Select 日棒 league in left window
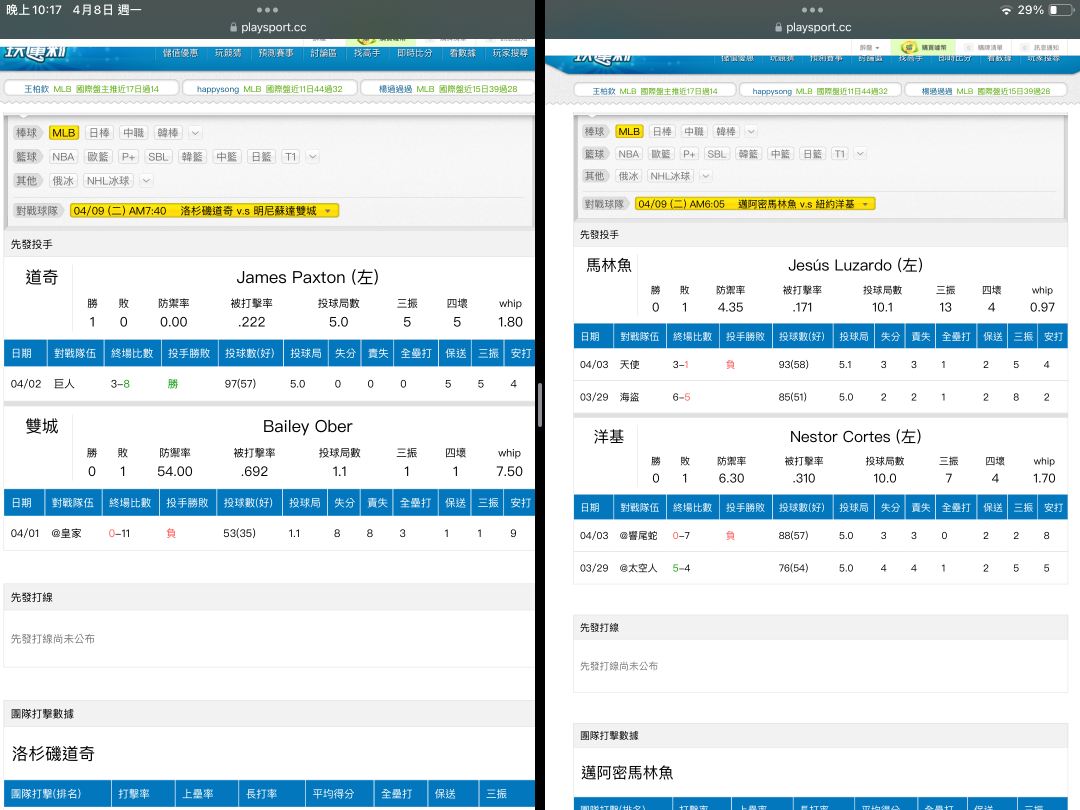 [100, 133]
